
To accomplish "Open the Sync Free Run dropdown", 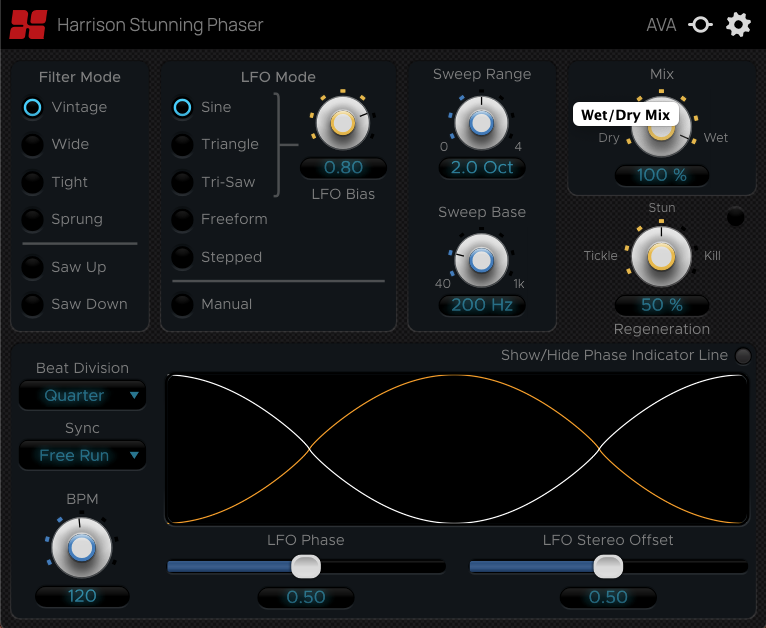I will coord(82,455).
